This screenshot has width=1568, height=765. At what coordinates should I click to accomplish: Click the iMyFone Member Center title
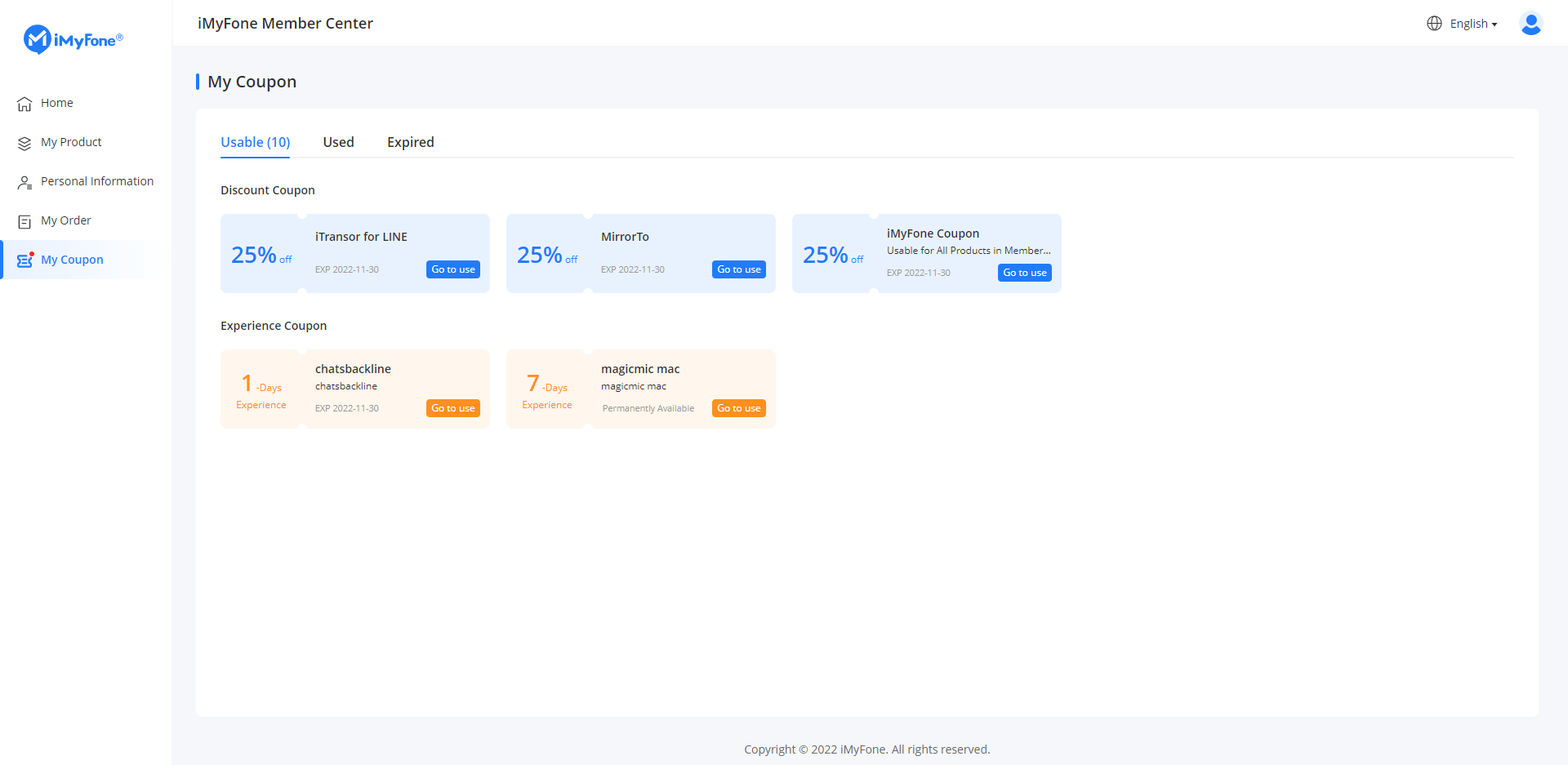coord(285,24)
